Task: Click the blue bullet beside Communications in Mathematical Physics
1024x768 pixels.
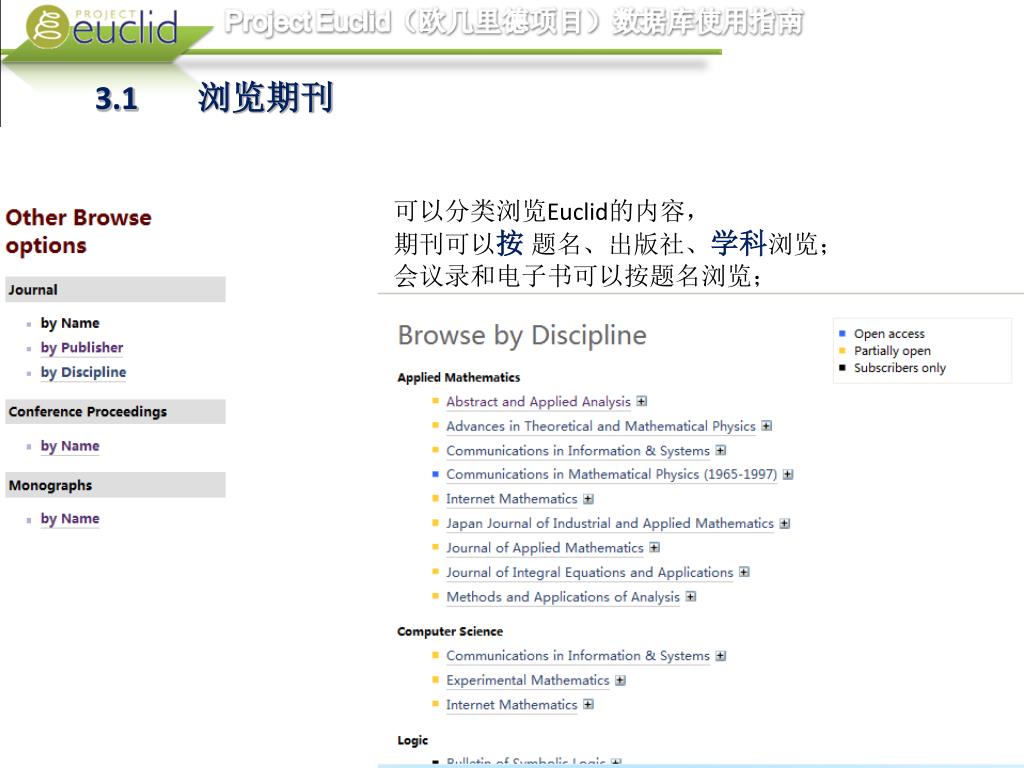Action: pos(436,473)
